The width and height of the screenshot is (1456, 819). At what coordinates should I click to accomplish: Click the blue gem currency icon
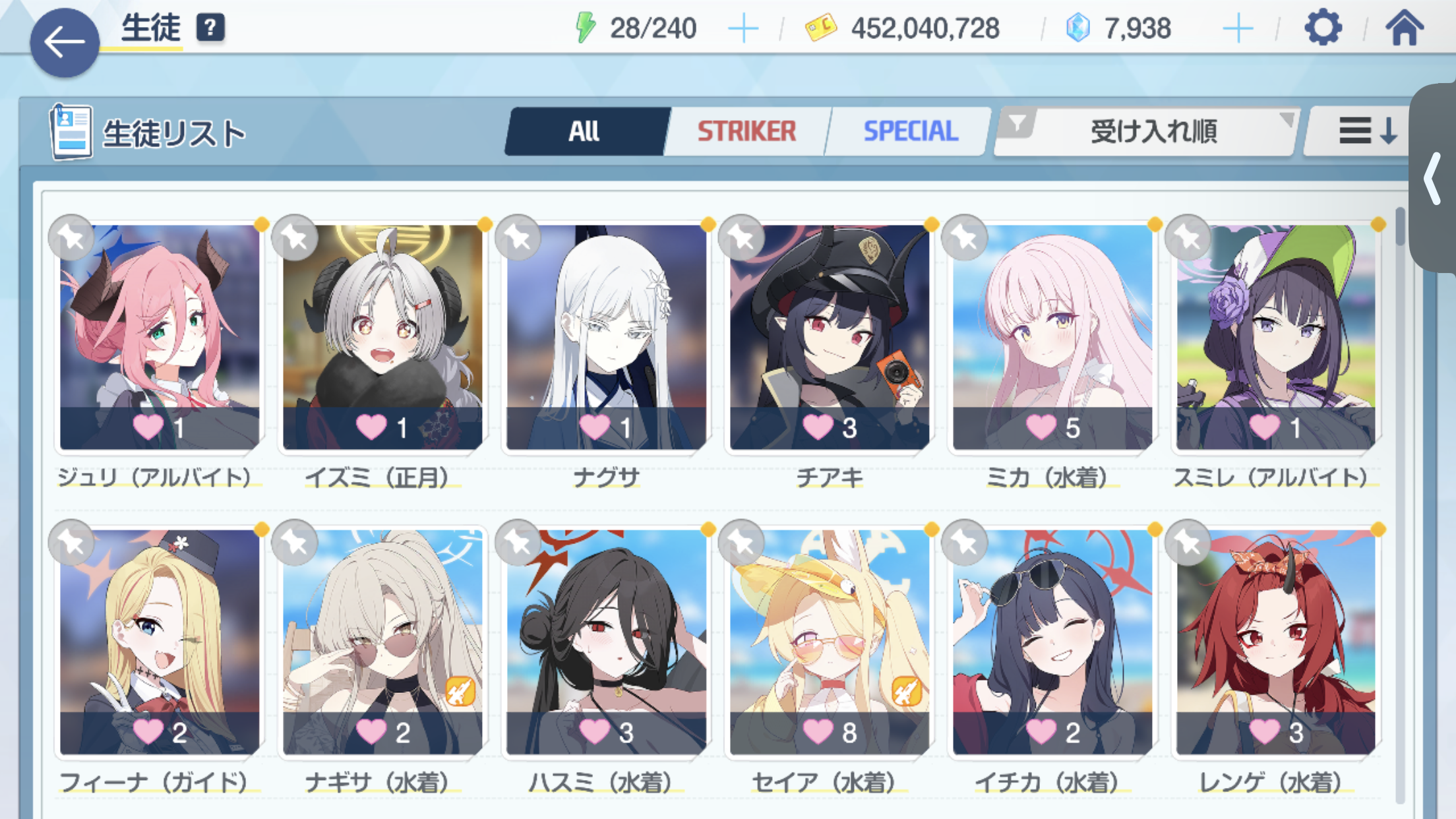tap(1078, 28)
